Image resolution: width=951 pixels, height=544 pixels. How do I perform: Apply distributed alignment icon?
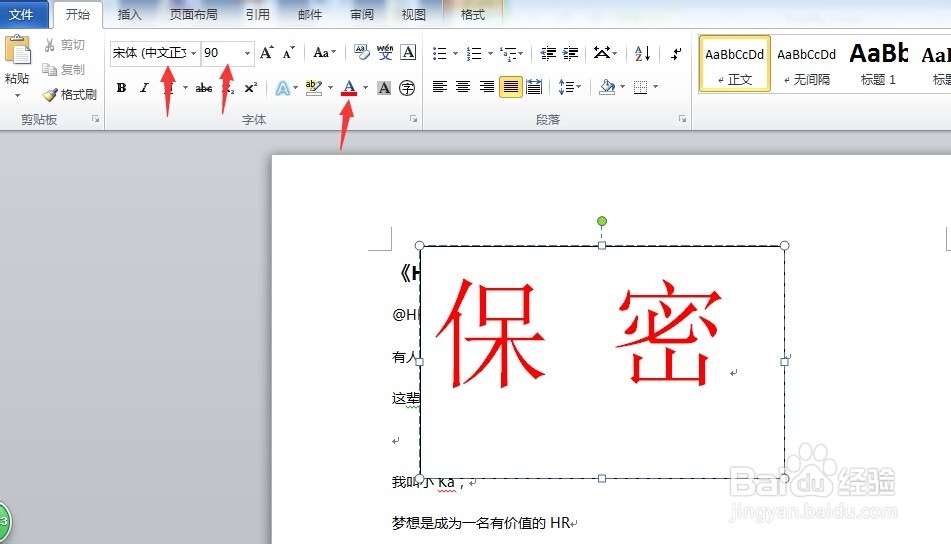[534, 88]
